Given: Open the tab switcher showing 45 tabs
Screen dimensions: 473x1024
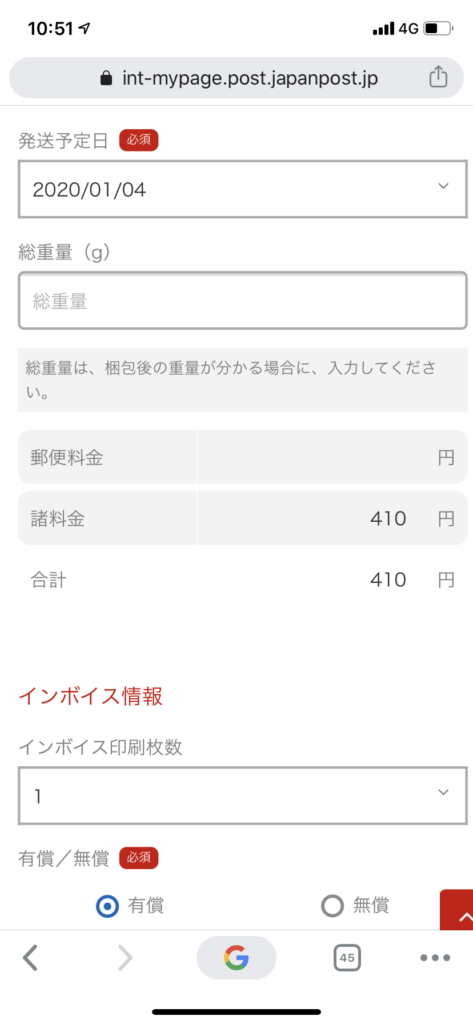Looking at the screenshot, I should (x=347, y=958).
